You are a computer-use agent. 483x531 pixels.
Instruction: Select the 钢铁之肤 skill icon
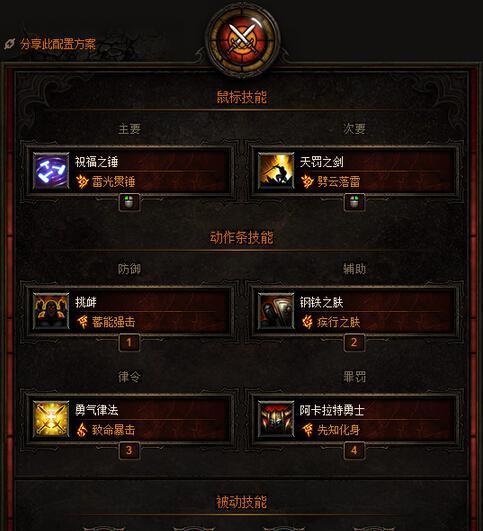(x=276, y=311)
